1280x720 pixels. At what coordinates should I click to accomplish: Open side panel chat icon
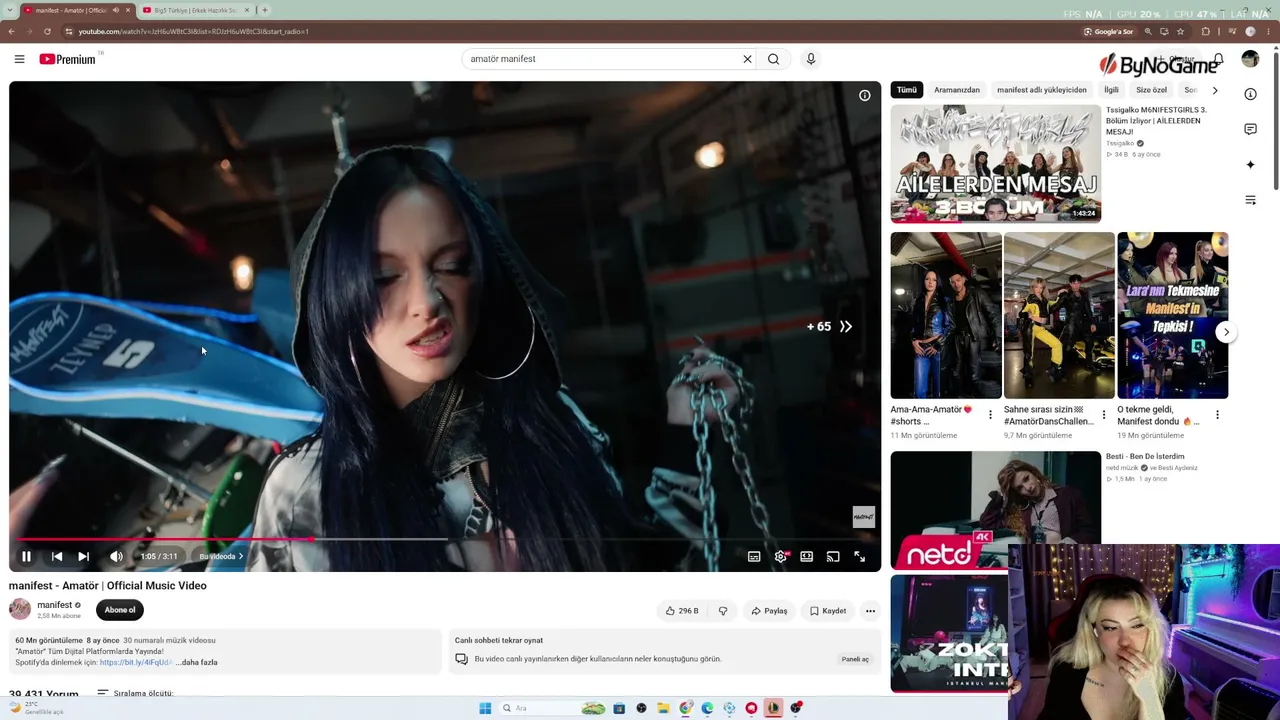tap(1250, 129)
